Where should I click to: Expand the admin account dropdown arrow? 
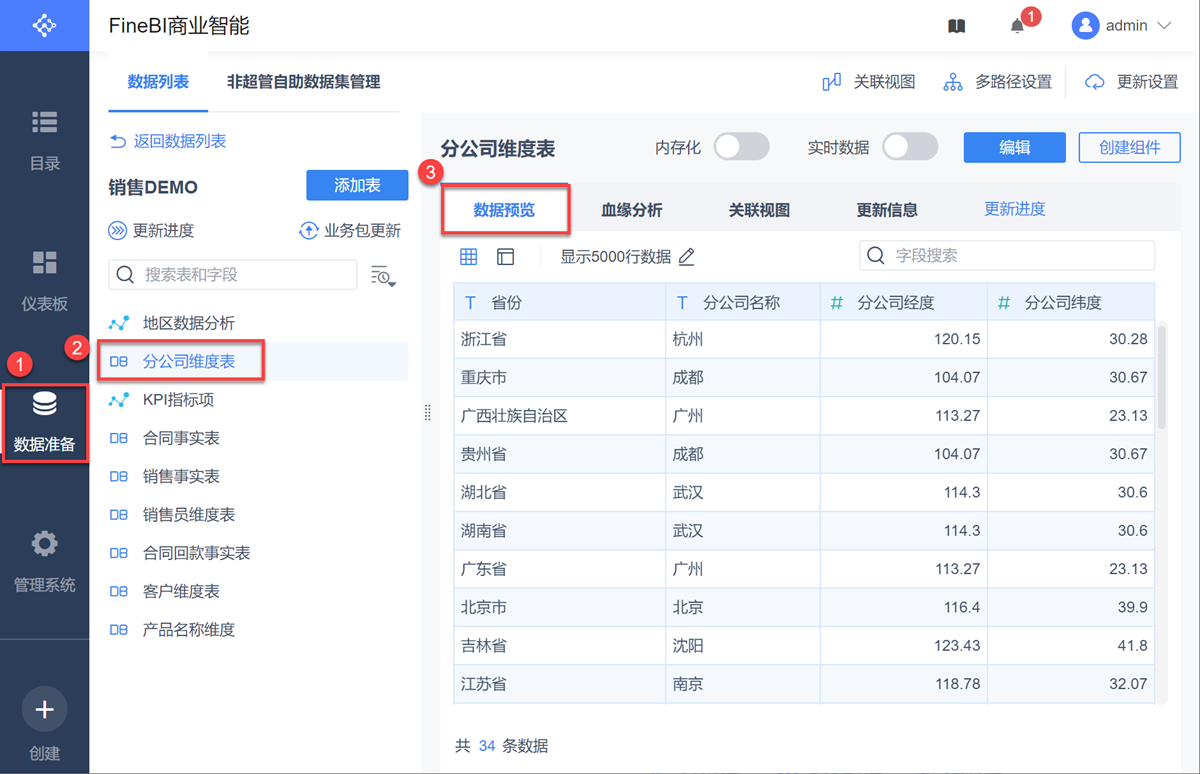click(x=1163, y=27)
